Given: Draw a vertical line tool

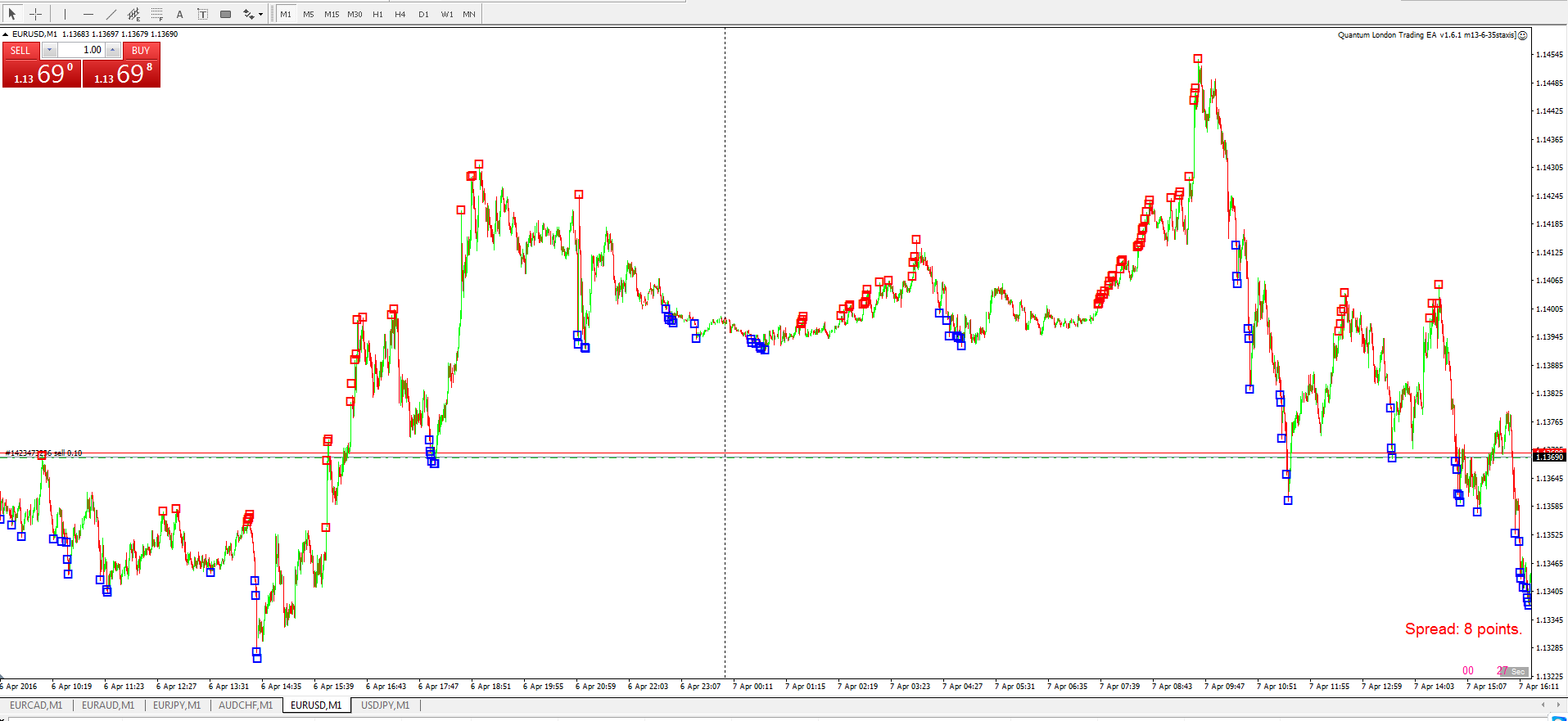Looking at the screenshot, I should click(65, 14).
